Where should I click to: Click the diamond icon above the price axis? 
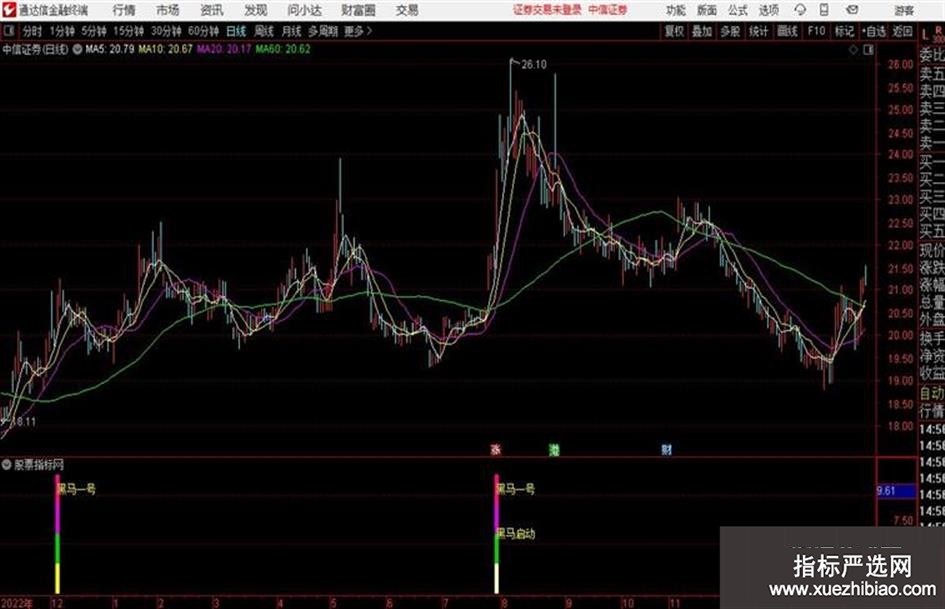pos(853,50)
